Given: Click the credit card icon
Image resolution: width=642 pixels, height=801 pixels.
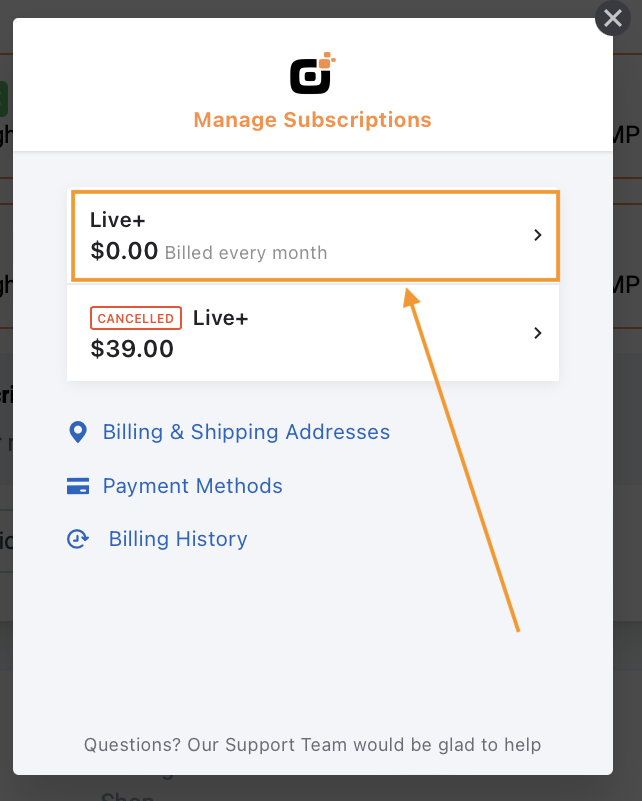Looking at the screenshot, I should point(77,486).
